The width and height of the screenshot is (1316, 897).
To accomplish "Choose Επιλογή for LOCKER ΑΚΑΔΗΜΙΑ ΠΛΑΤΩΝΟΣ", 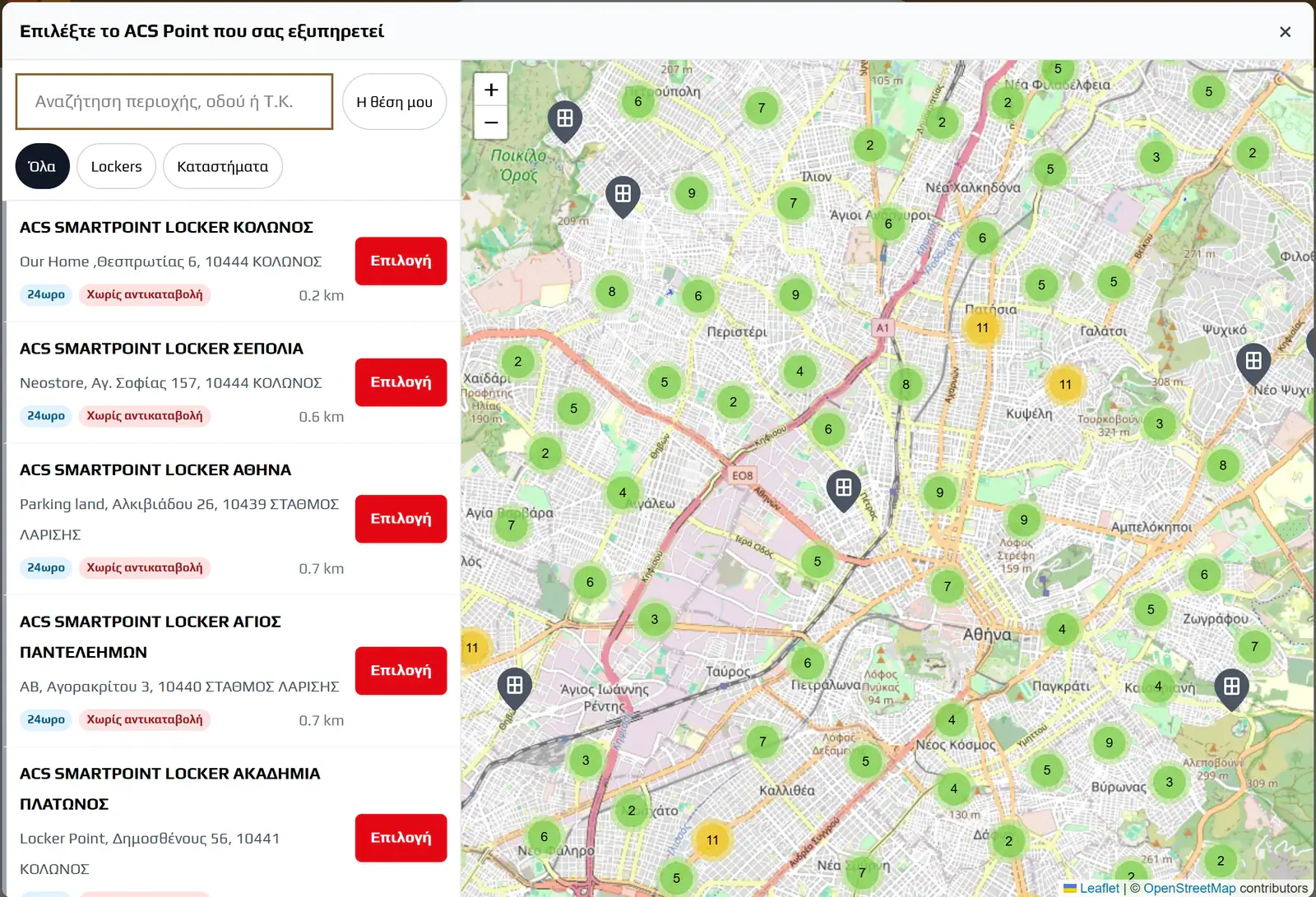I will [401, 838].
